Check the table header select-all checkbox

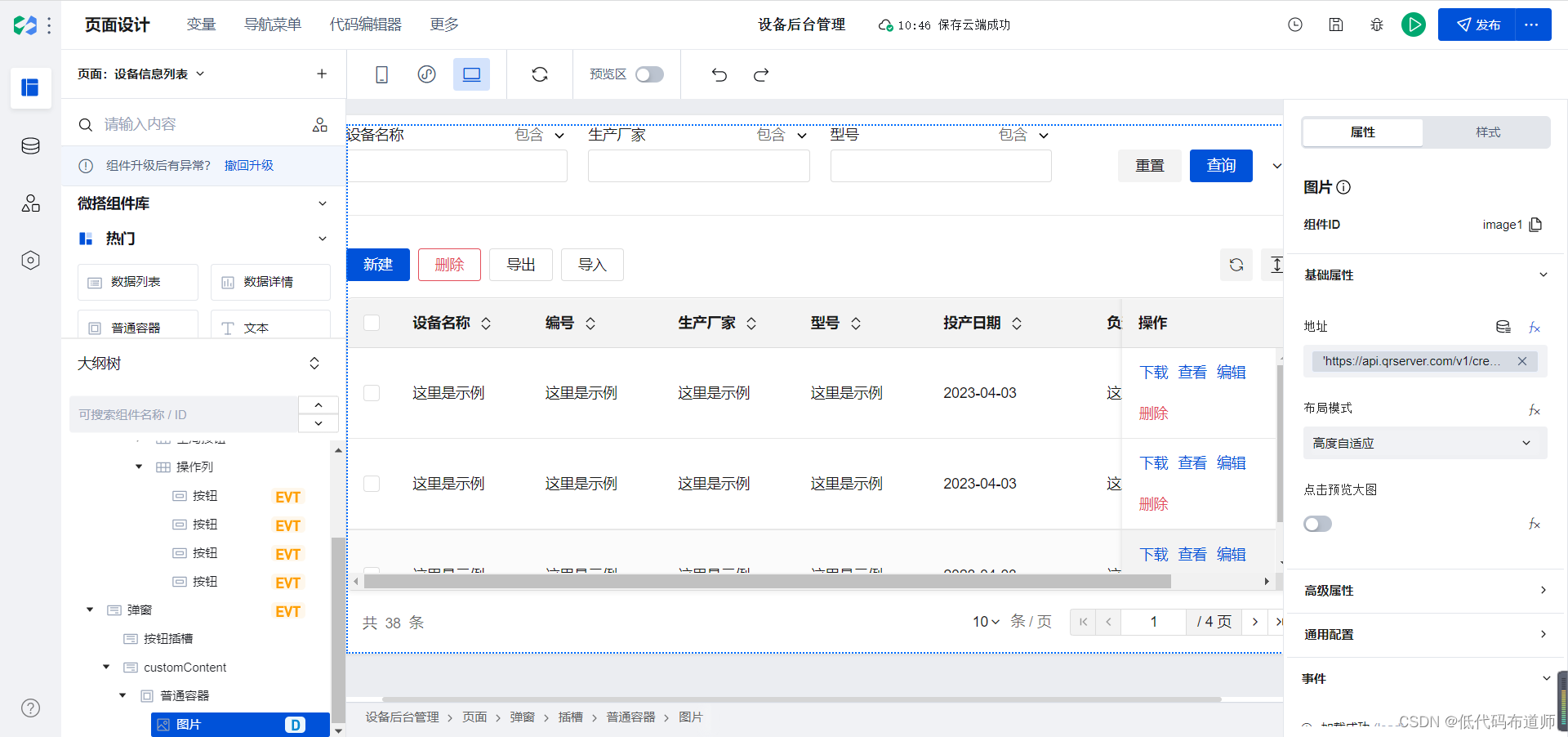pos(372,323)
